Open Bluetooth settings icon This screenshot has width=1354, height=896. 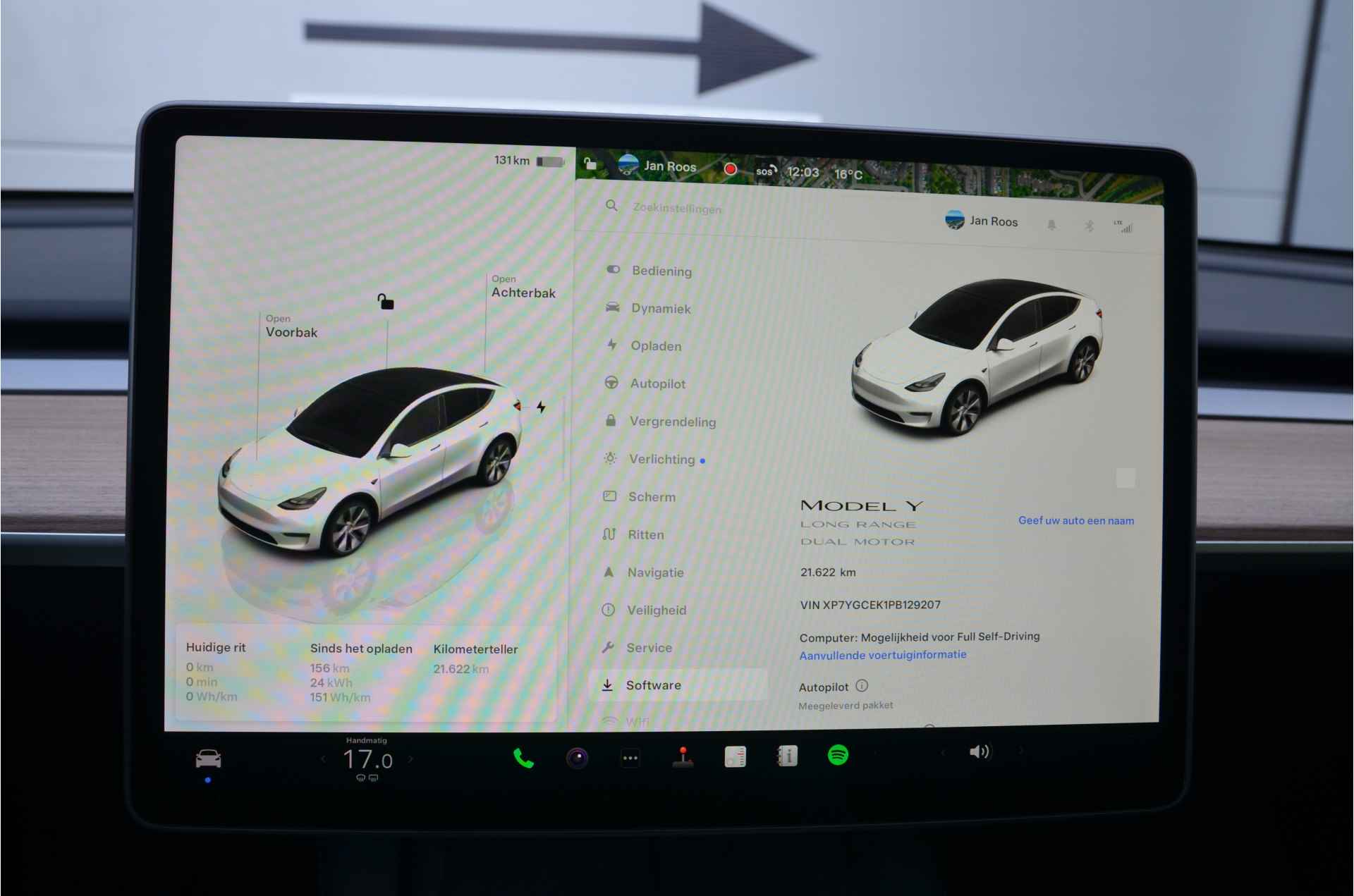click(1089, 226)
